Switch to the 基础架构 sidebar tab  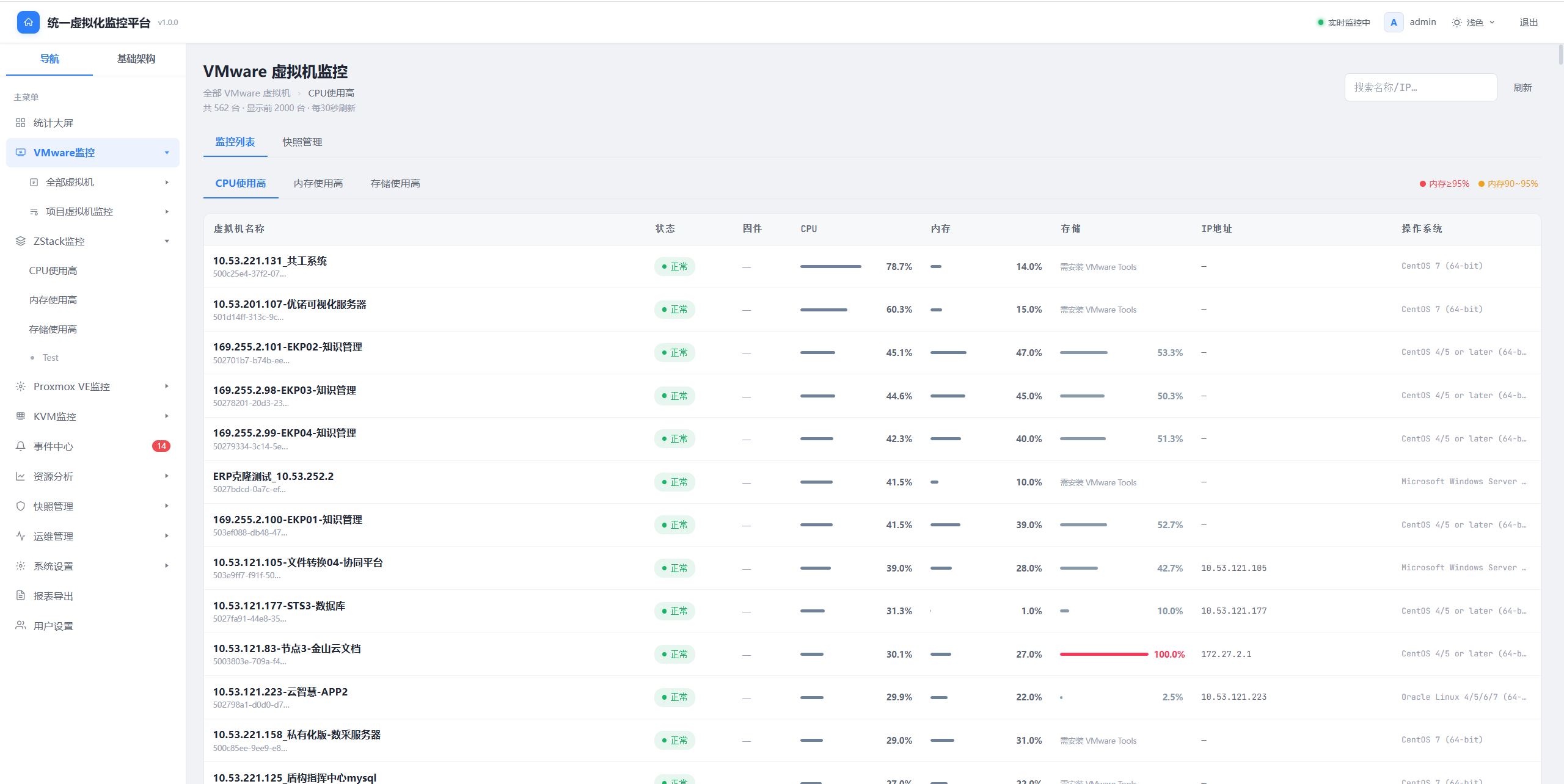pyautogui.click(x=136, y=59)
